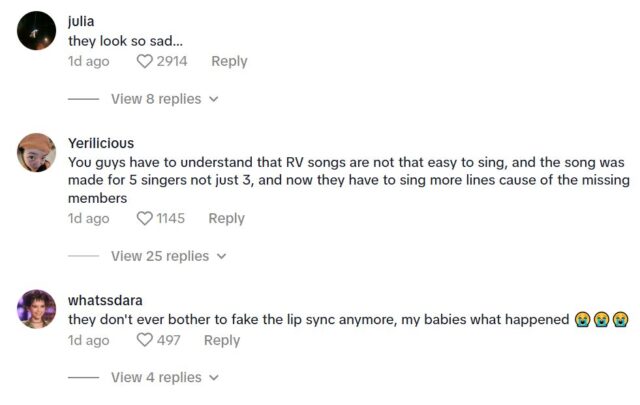This screenshot has height=405, width=640.
Task: Expand View 4 replies under whatssdara
Action: [x=155, y=377]
